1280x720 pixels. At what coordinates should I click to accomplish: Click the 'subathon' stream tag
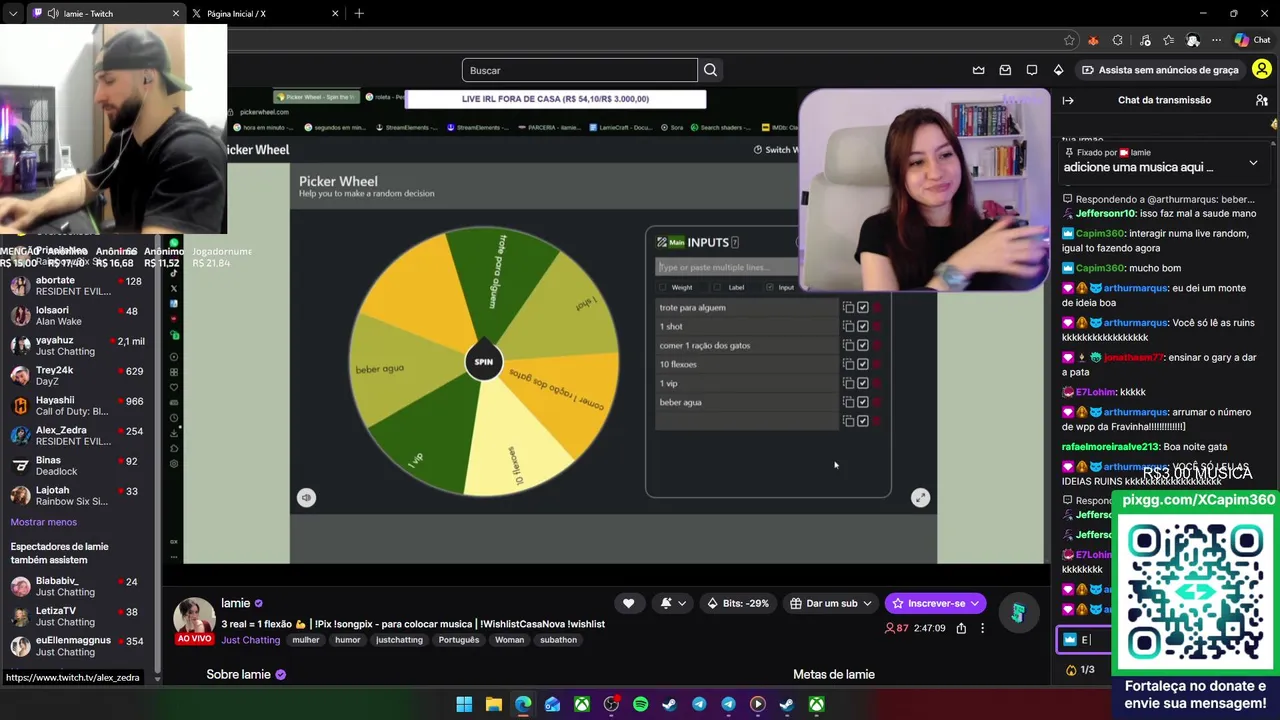point(558,640)
